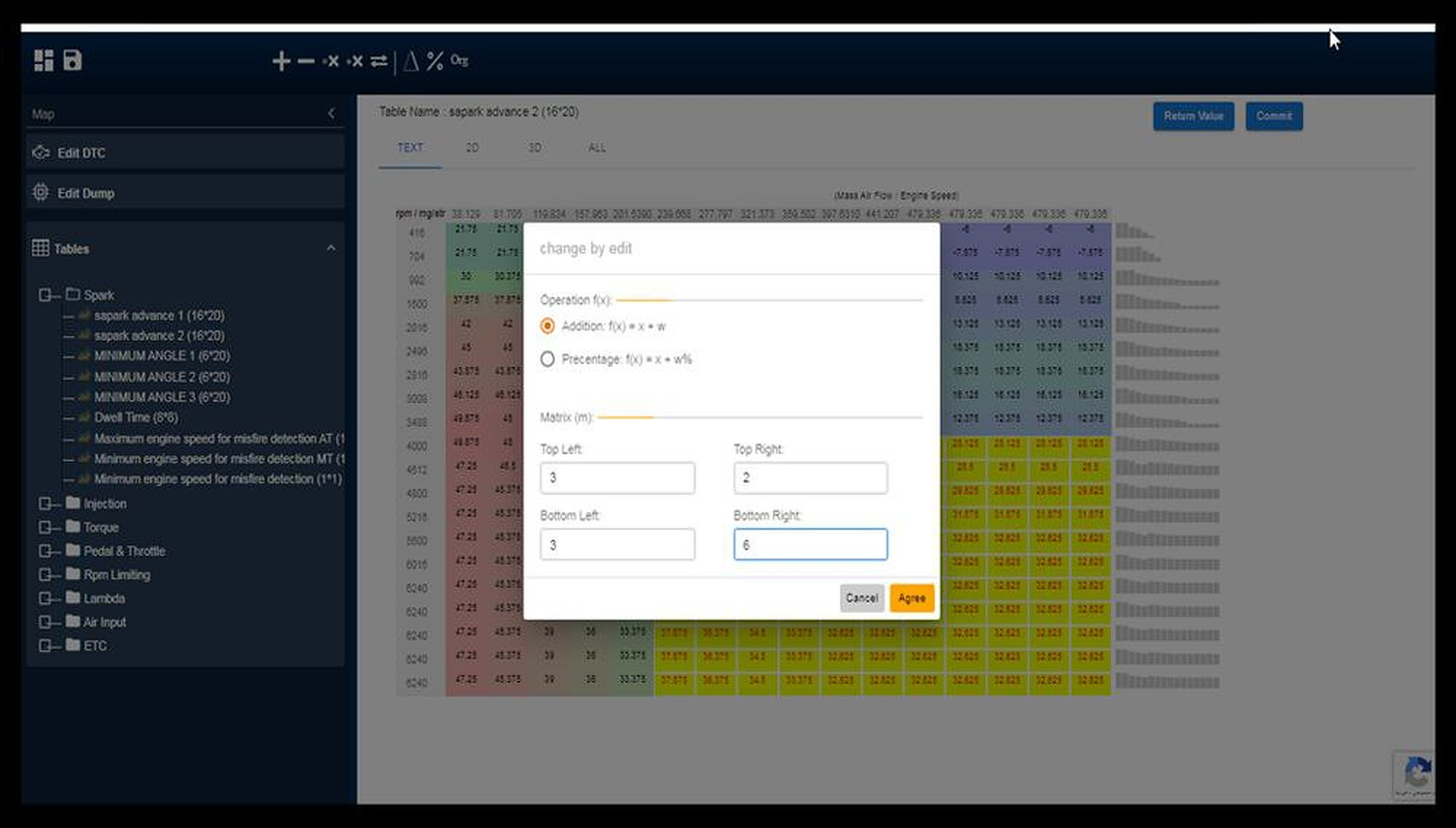Click the delta triangle toolbar icon
Viewport: 1456px width, 828px height.
(411, 61)
